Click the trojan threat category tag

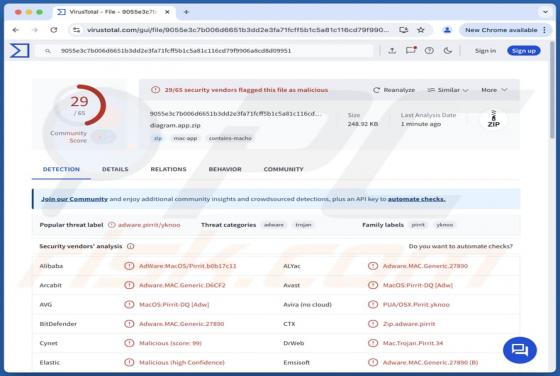(304, 225)
